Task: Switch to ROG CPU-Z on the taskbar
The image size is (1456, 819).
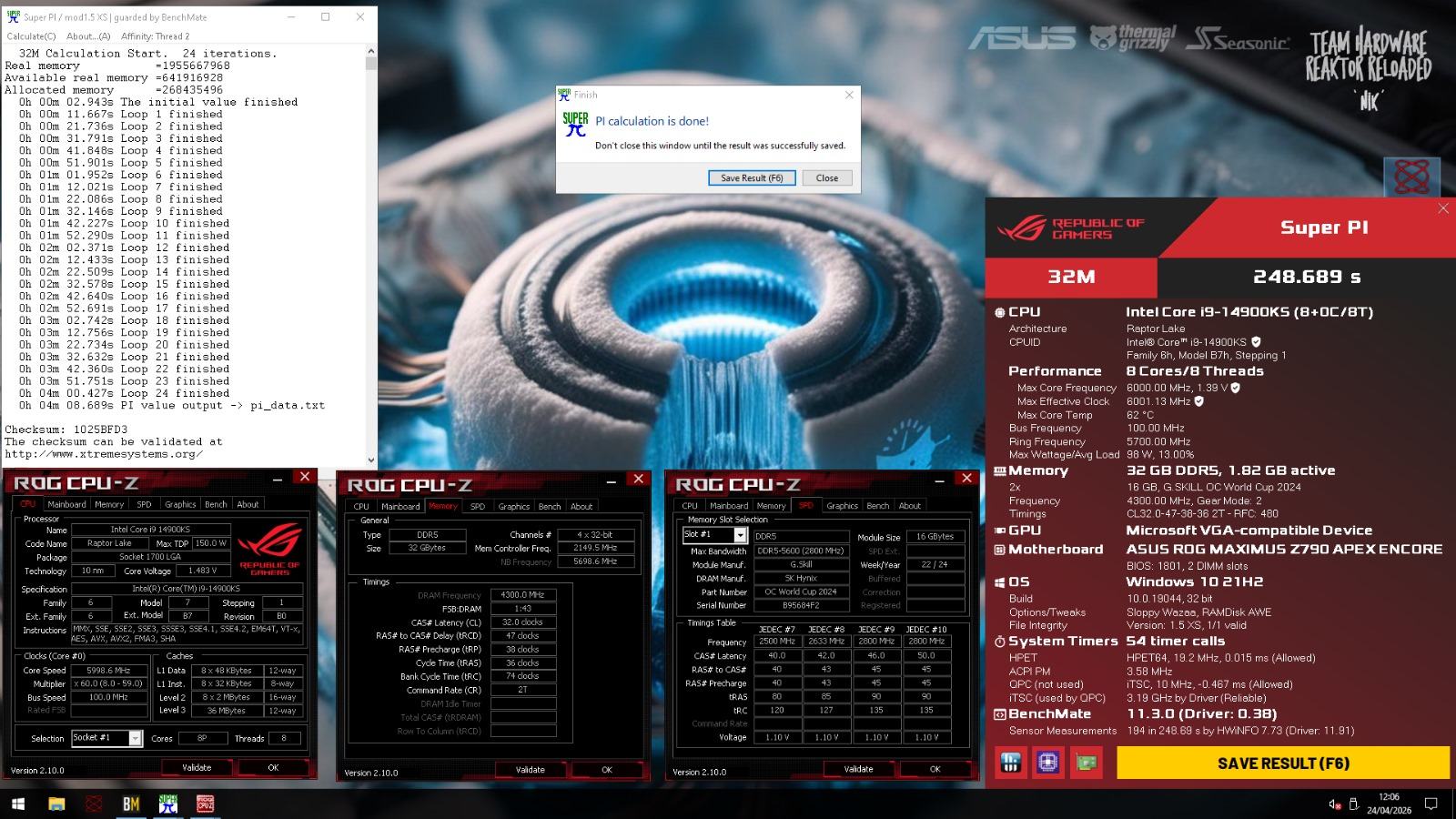Action: pyautogui.click(x=206, y=804)
